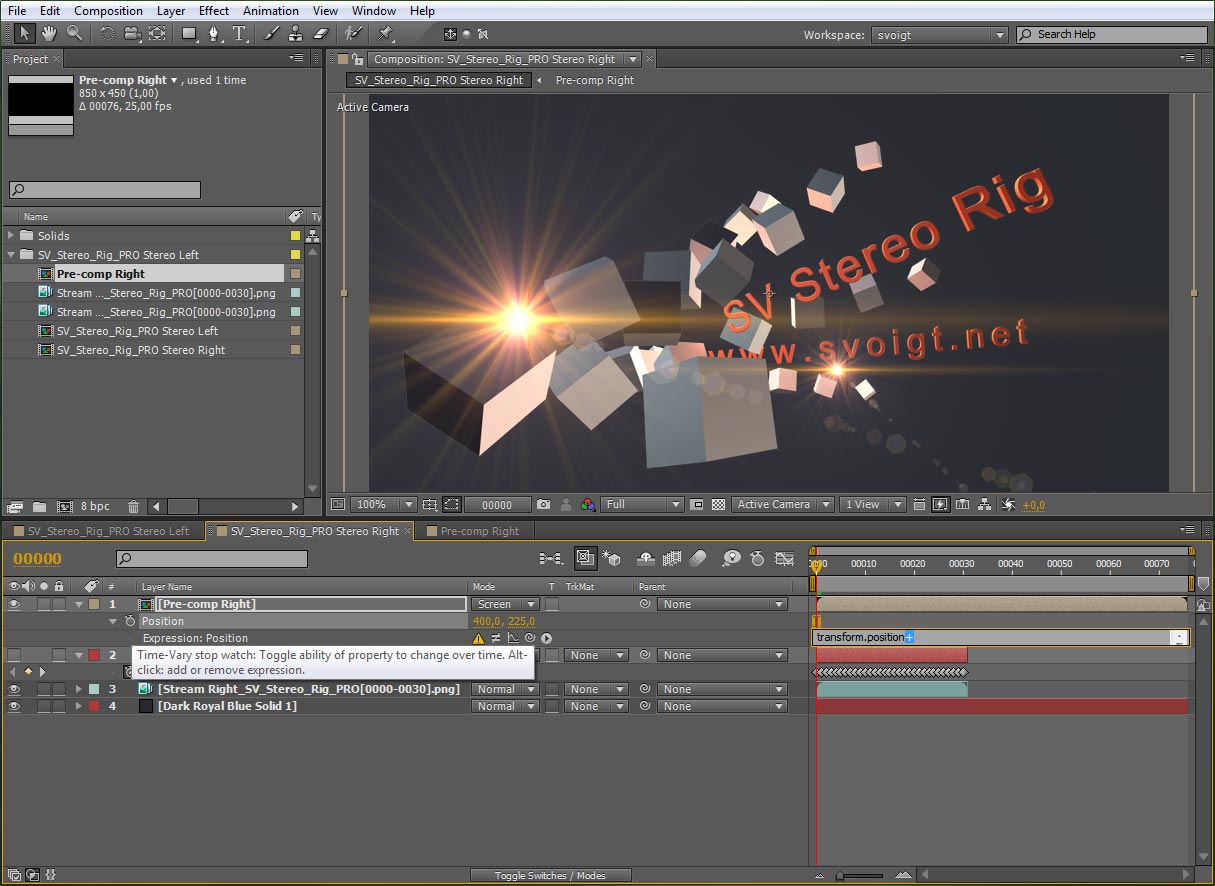Click Toggle Switches / Modes button
Screen dimensions: 1215x886
550,875
